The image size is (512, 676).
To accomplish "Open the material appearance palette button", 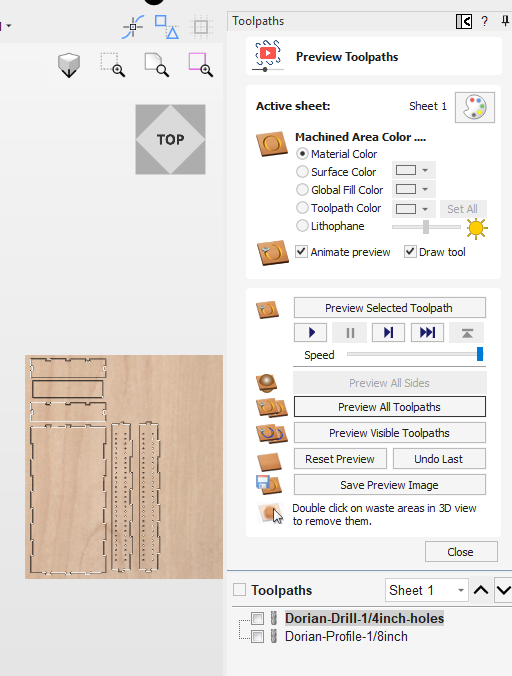I will tap(475, 107).
